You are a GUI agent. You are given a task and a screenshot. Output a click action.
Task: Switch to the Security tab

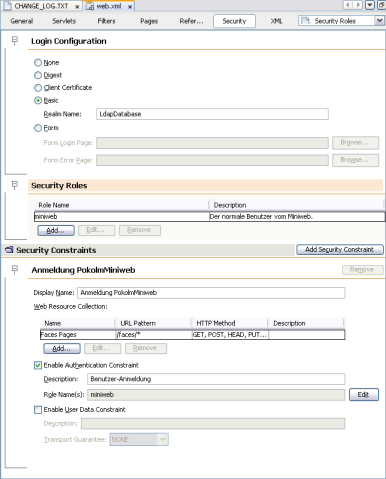pos(234,21)
